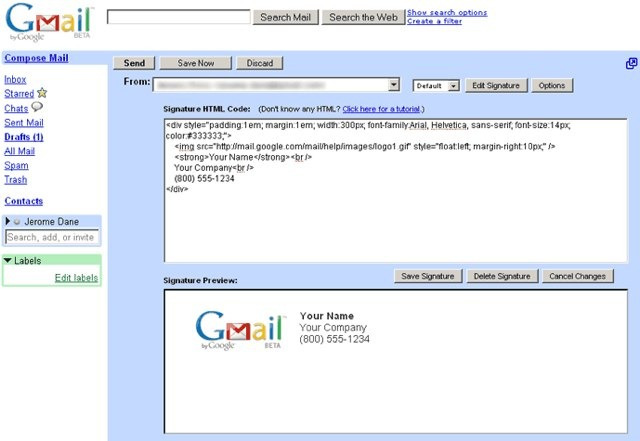Viewport: 640px width, 441px height.
Task: Click Save Signature button
Action: point(428,276)
